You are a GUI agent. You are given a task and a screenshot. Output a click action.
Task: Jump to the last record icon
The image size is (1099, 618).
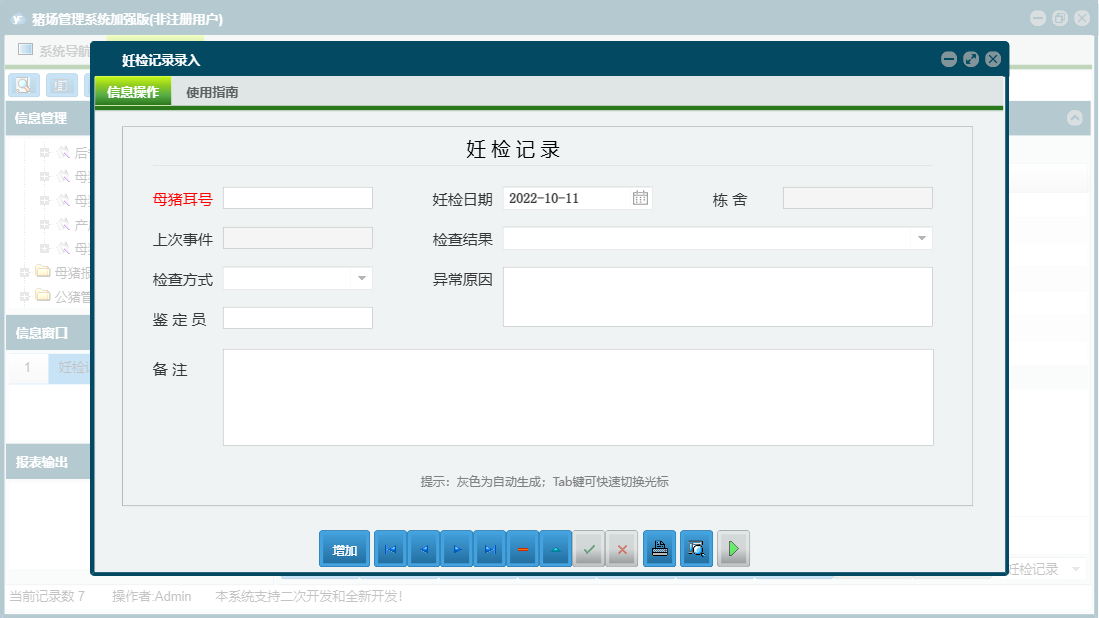[x=489, y=548]
